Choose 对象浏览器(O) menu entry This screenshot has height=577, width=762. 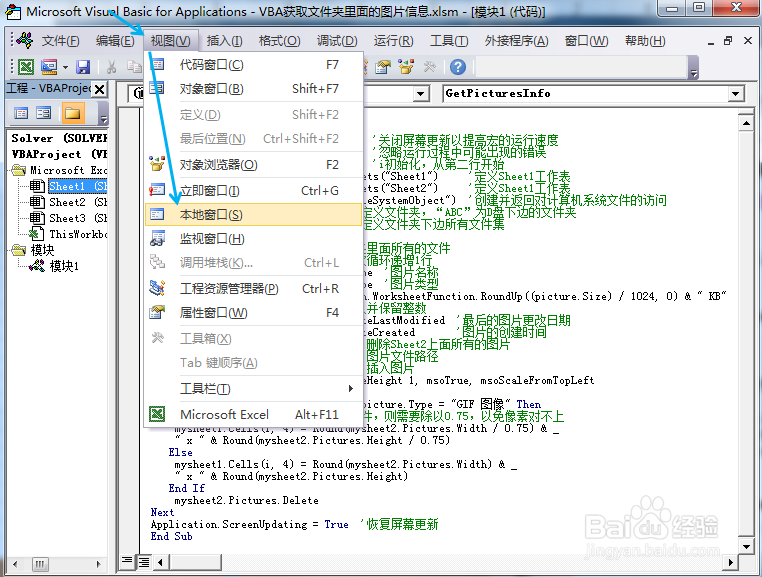coord(254,165)
